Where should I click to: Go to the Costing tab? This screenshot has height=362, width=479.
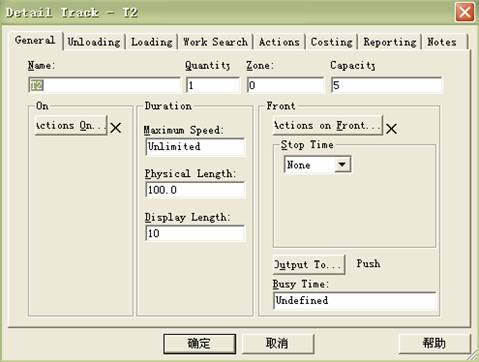pos(331,42)
